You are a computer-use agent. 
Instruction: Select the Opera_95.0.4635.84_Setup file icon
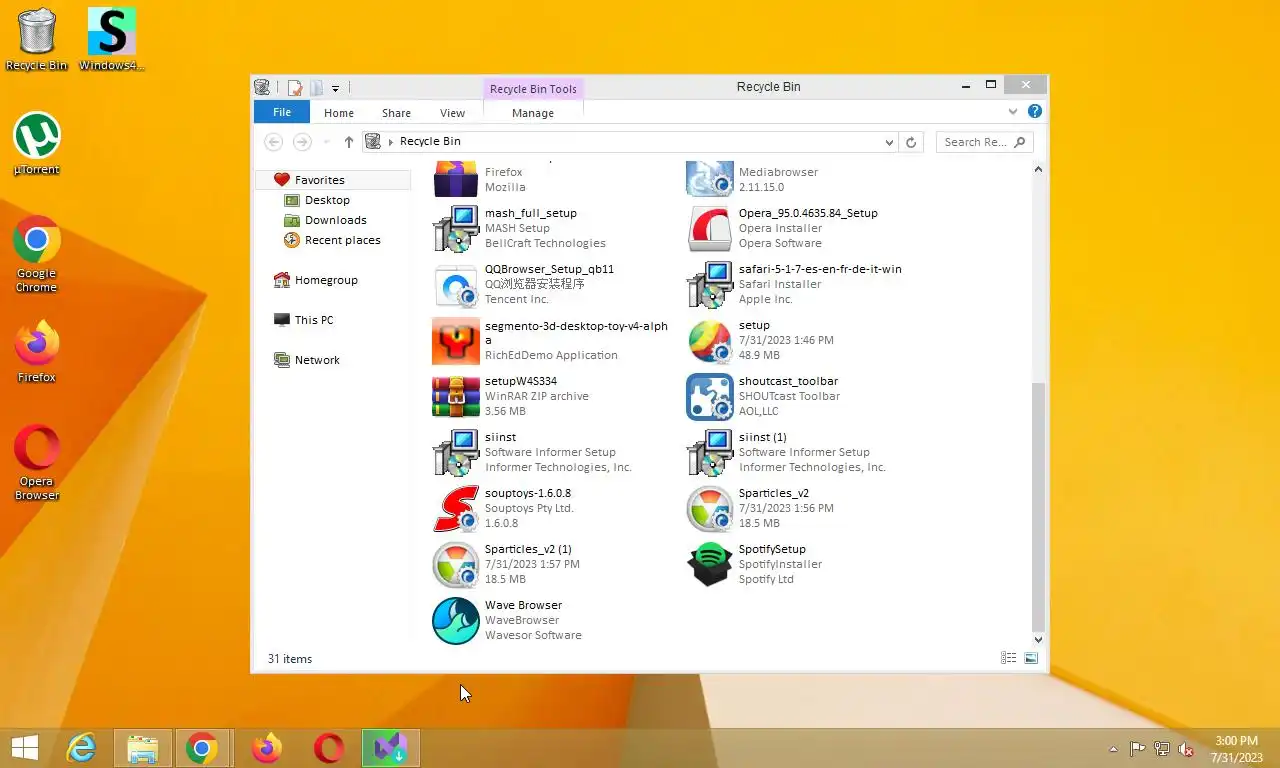pos(710,229)
